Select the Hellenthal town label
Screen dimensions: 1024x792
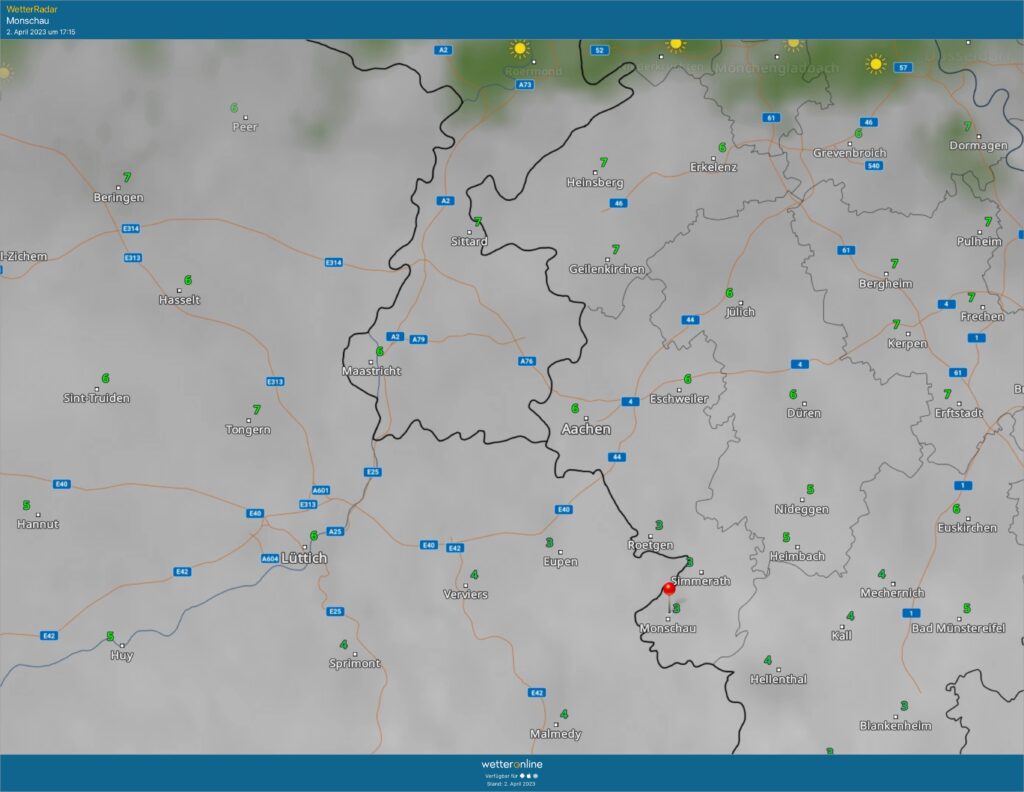778,679
